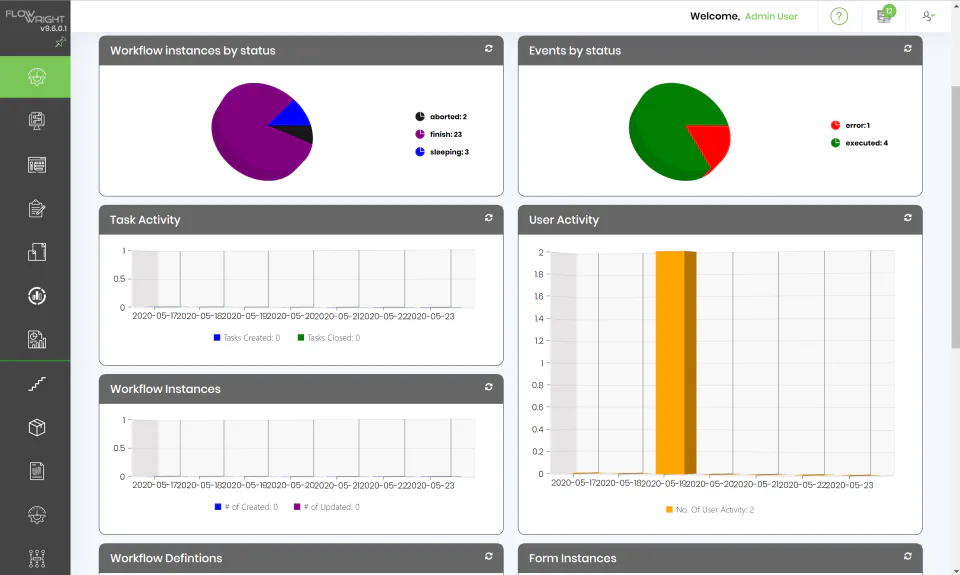The width and height of the screenshot is (960, 575).
Task: Open the gray gear icon below the document icon
Action: (36, 515)
